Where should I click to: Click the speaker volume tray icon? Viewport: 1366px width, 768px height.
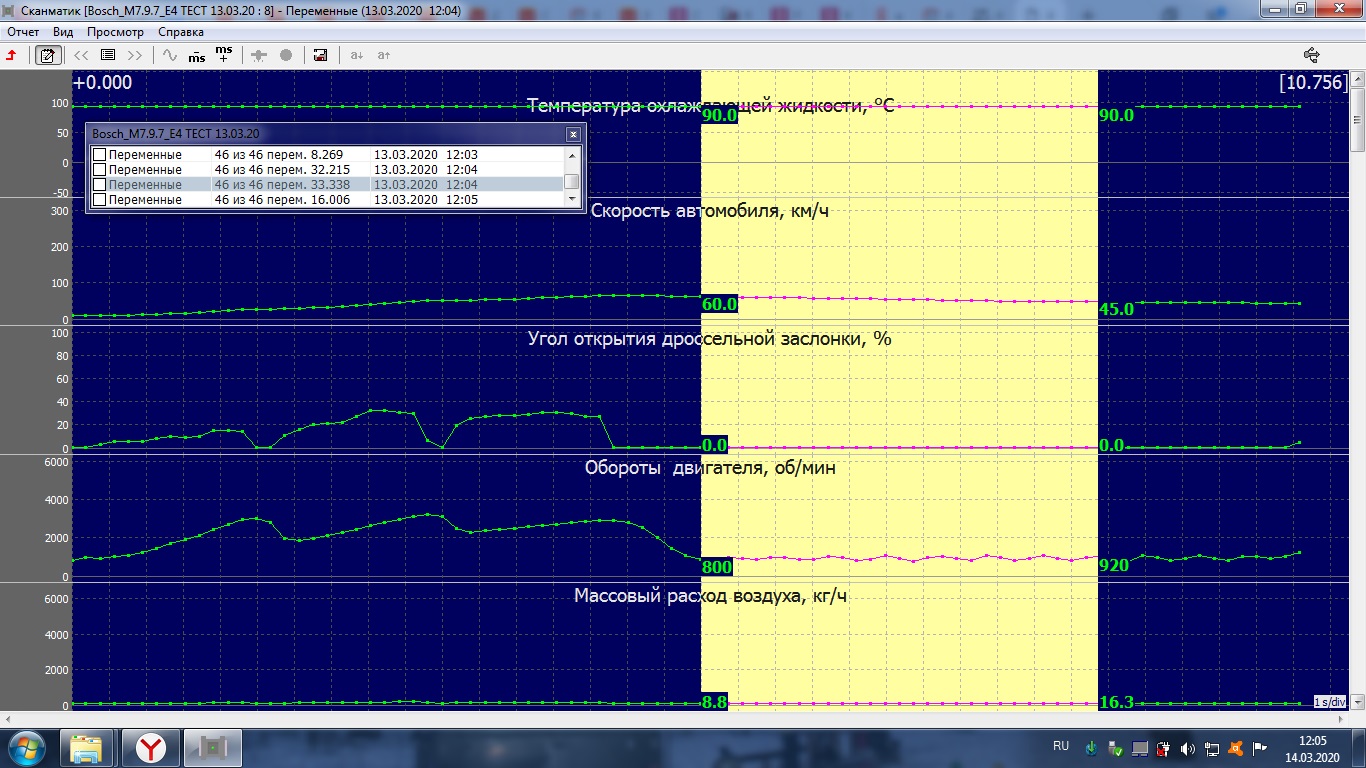click(x=1187, y=748)
